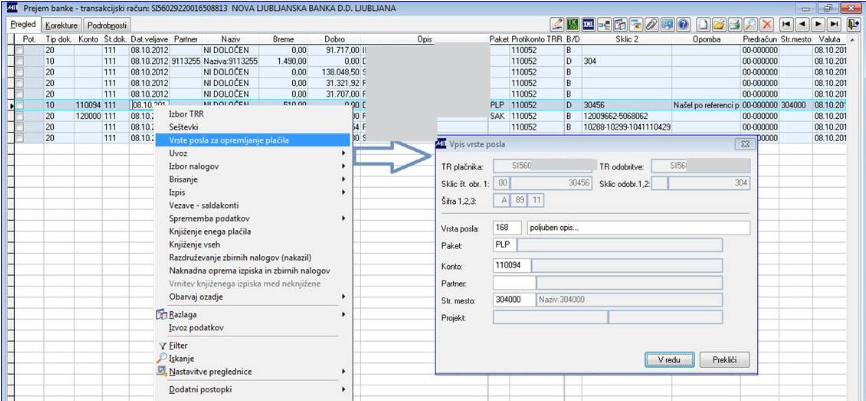866x401 pixels.
Task: Tick Pot. checkbox in the konto 110094 row
Action: pyautogui.click(x=19, y=105)
